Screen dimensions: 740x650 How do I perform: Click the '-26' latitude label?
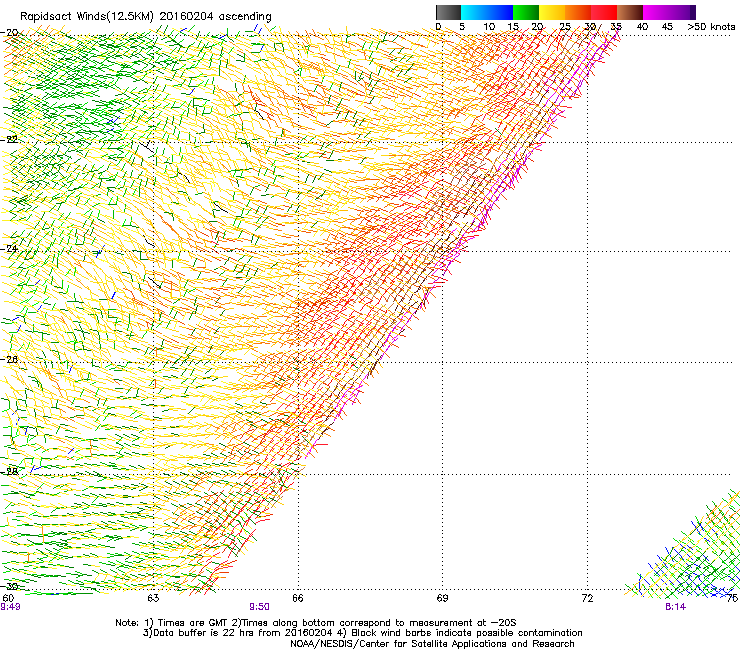(x=10, y=359)
